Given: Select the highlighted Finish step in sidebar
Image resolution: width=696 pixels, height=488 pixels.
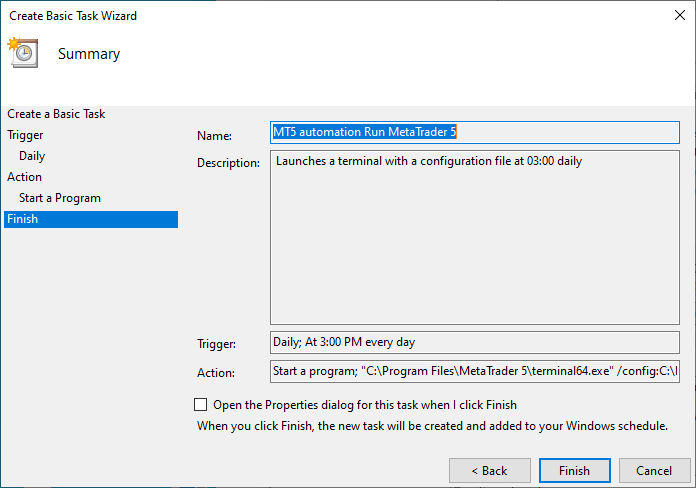Looking at the screenshot, I should (x=91, y=219).
